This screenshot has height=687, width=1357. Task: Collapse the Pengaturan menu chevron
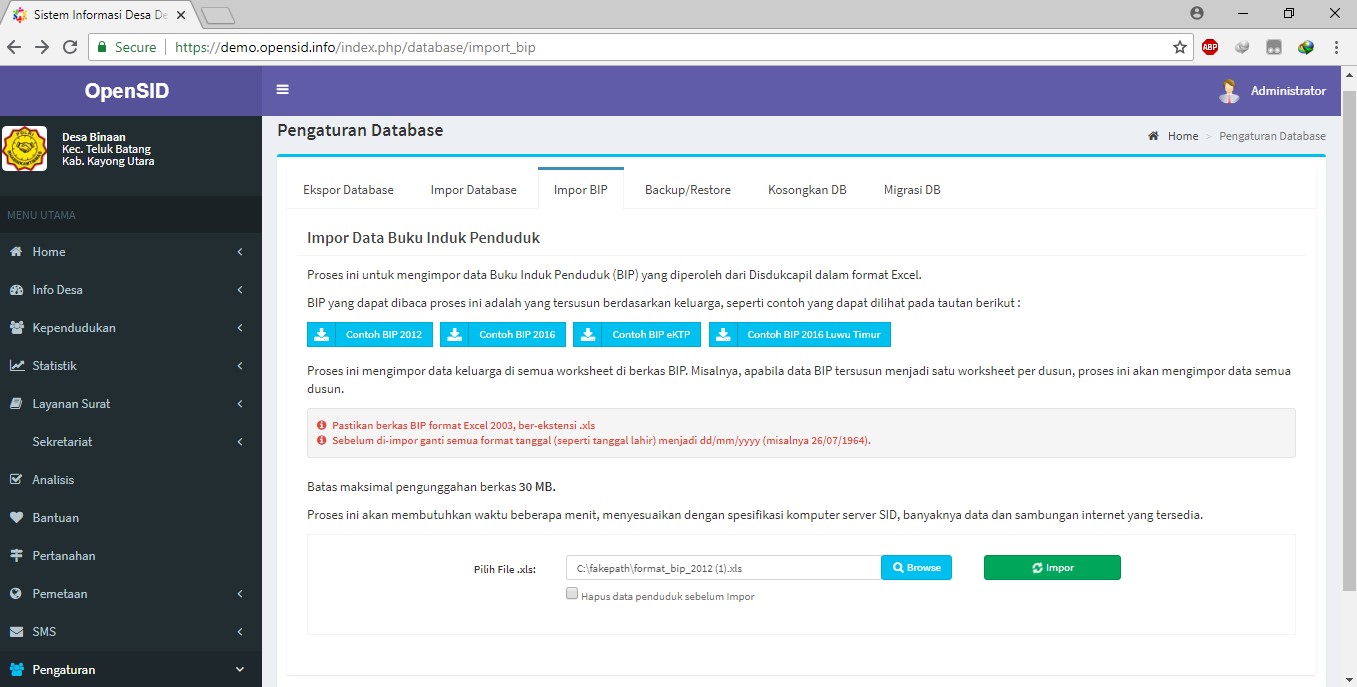[240, 670]
